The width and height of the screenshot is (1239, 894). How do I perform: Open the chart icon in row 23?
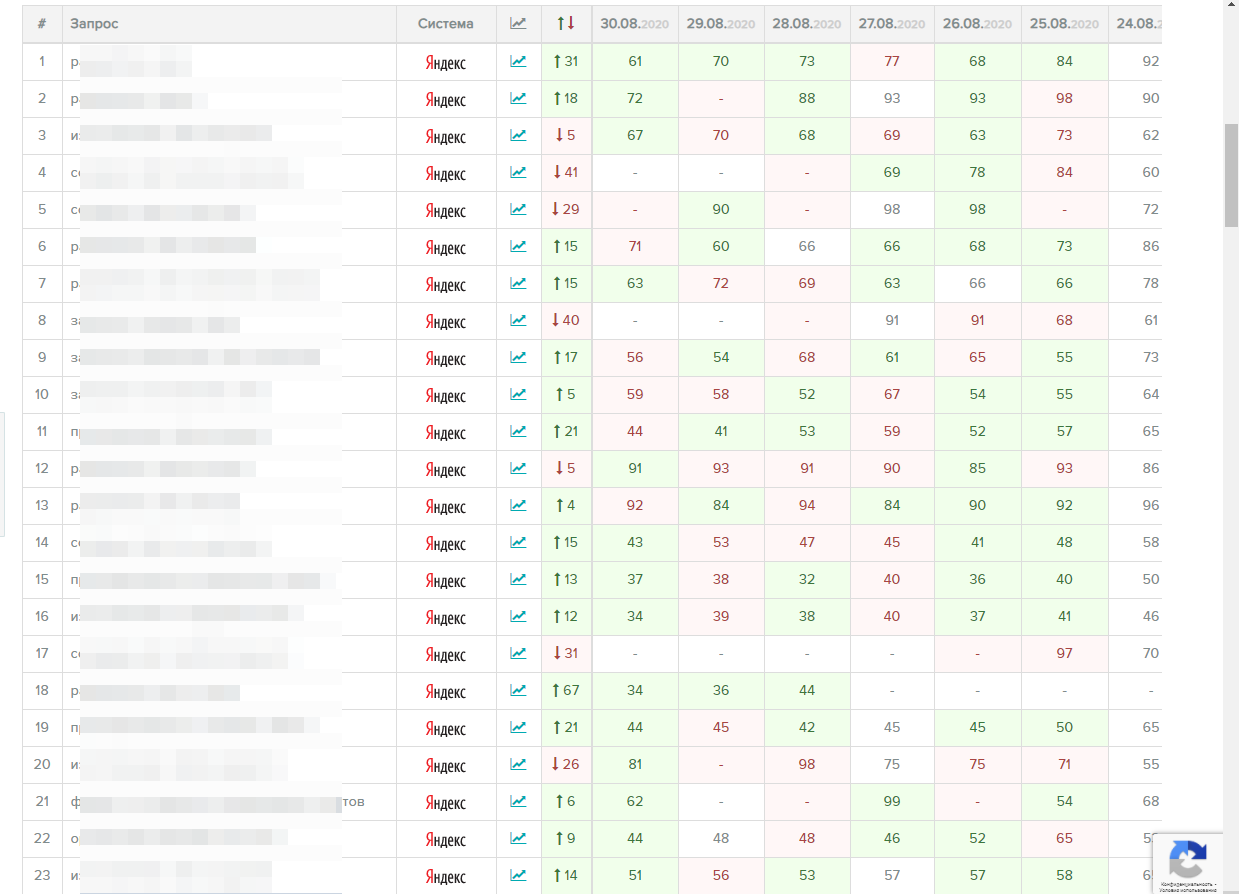(x=518, y=875)
